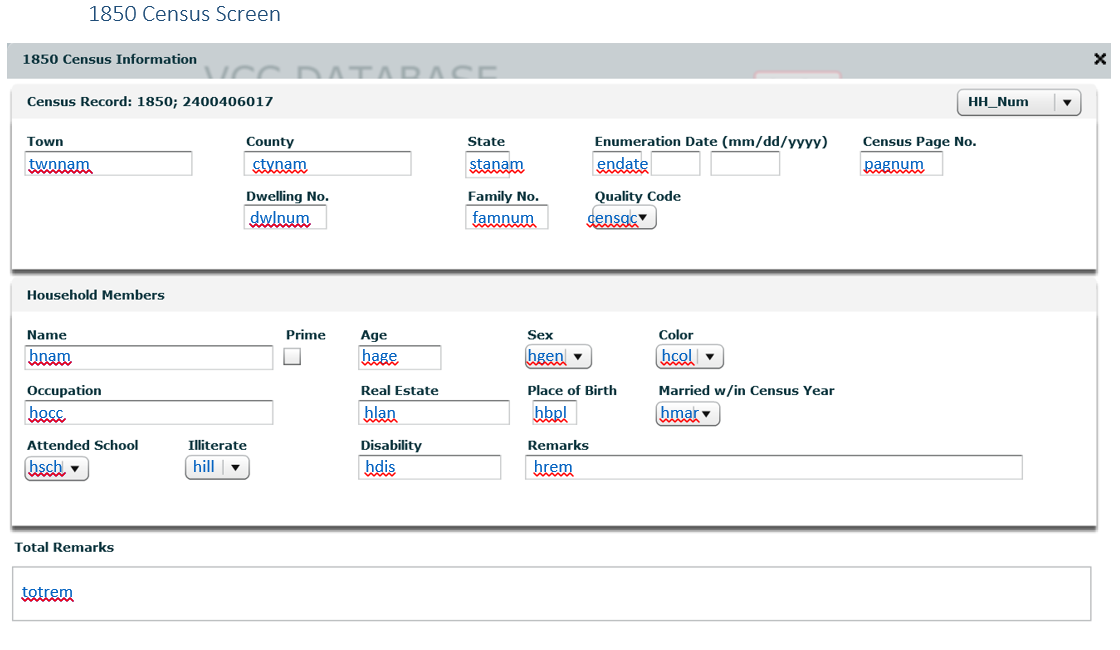Click the Town input field
This screenshot has height=650, width=1120.
click(x=108, y=164)
